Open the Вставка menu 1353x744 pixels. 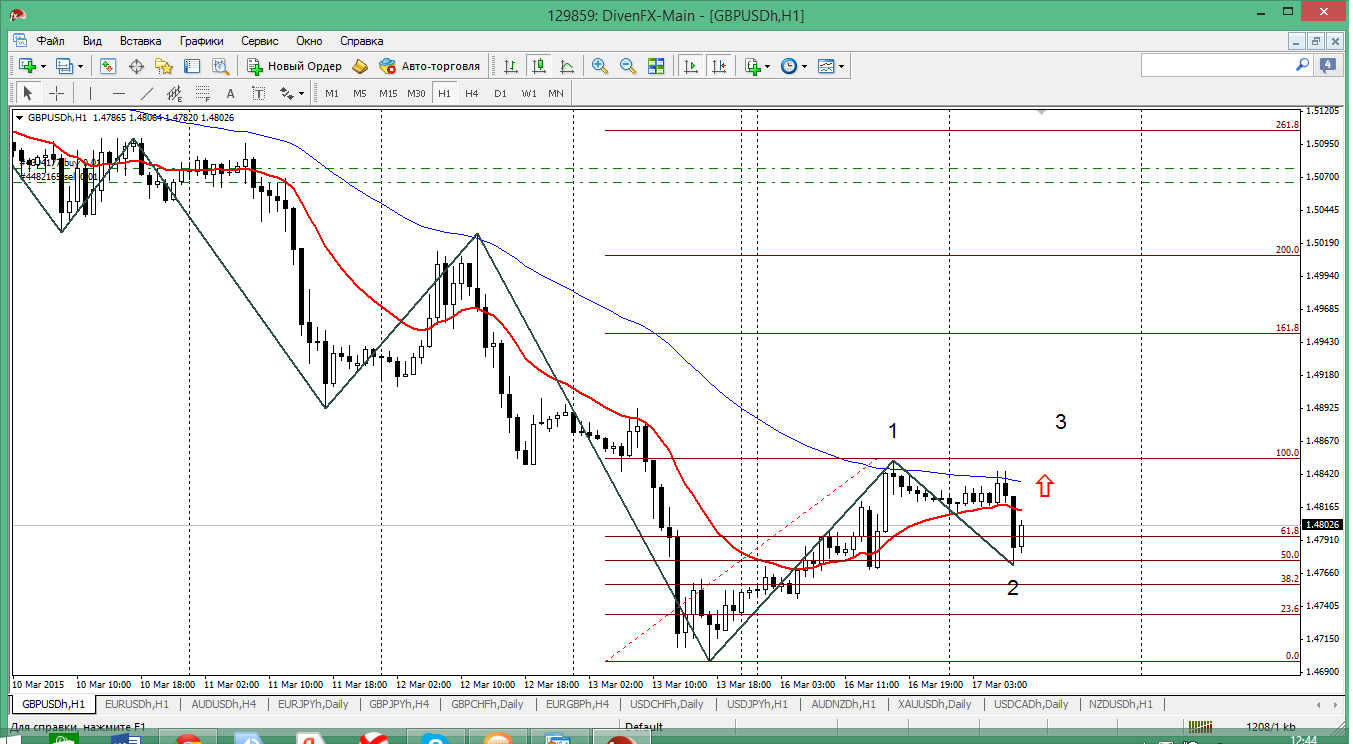click(x=141, y=41)
